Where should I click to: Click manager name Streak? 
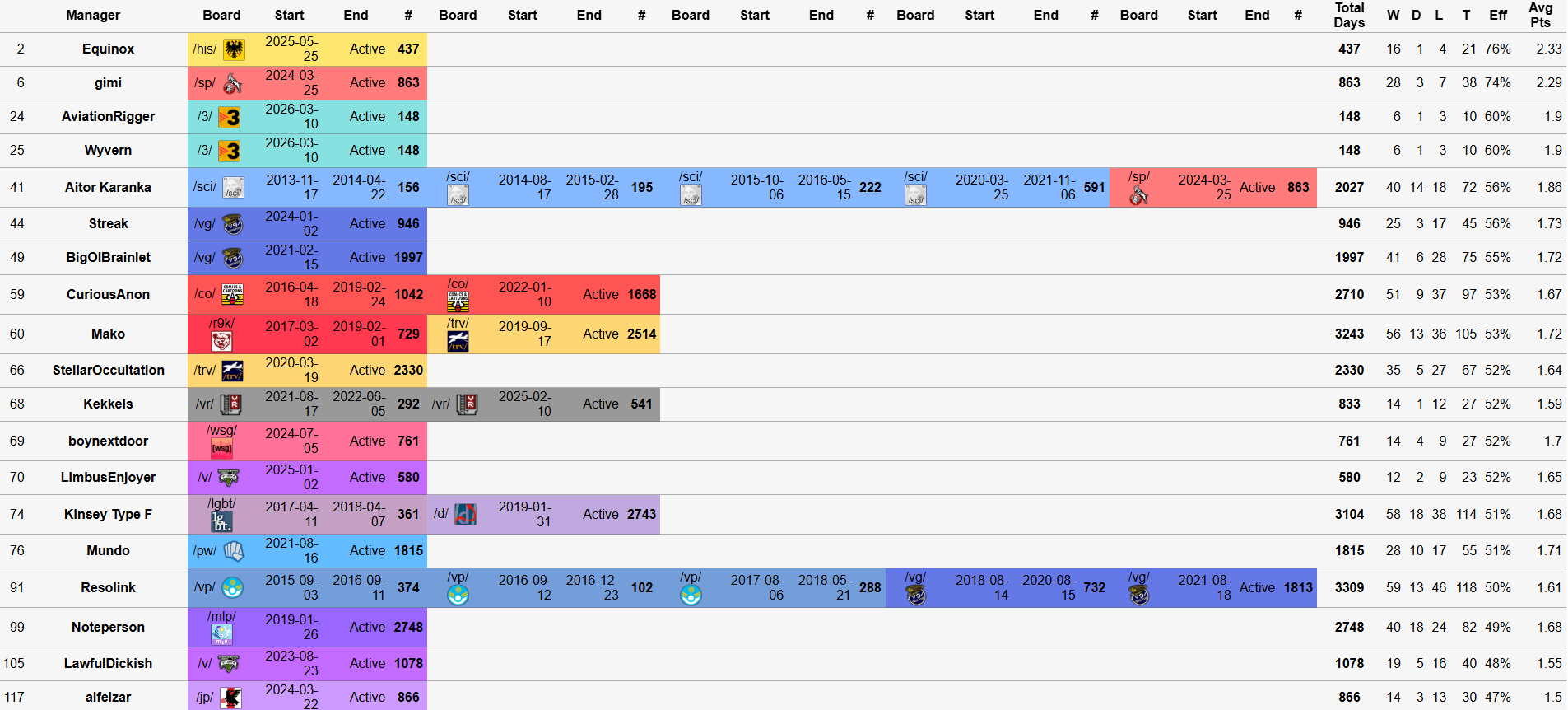coord(108,224)
